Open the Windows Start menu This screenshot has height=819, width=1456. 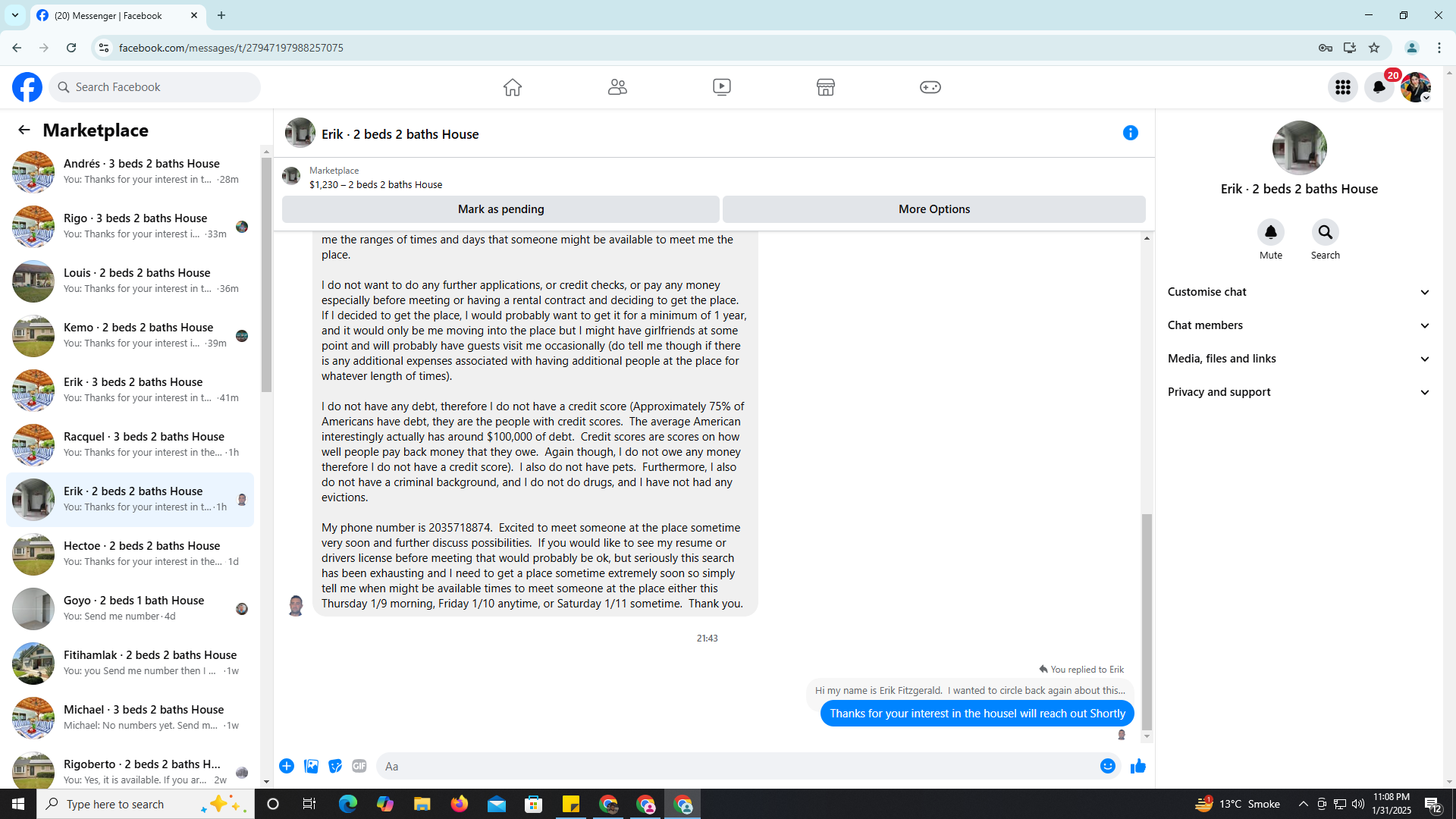(18, 804)
